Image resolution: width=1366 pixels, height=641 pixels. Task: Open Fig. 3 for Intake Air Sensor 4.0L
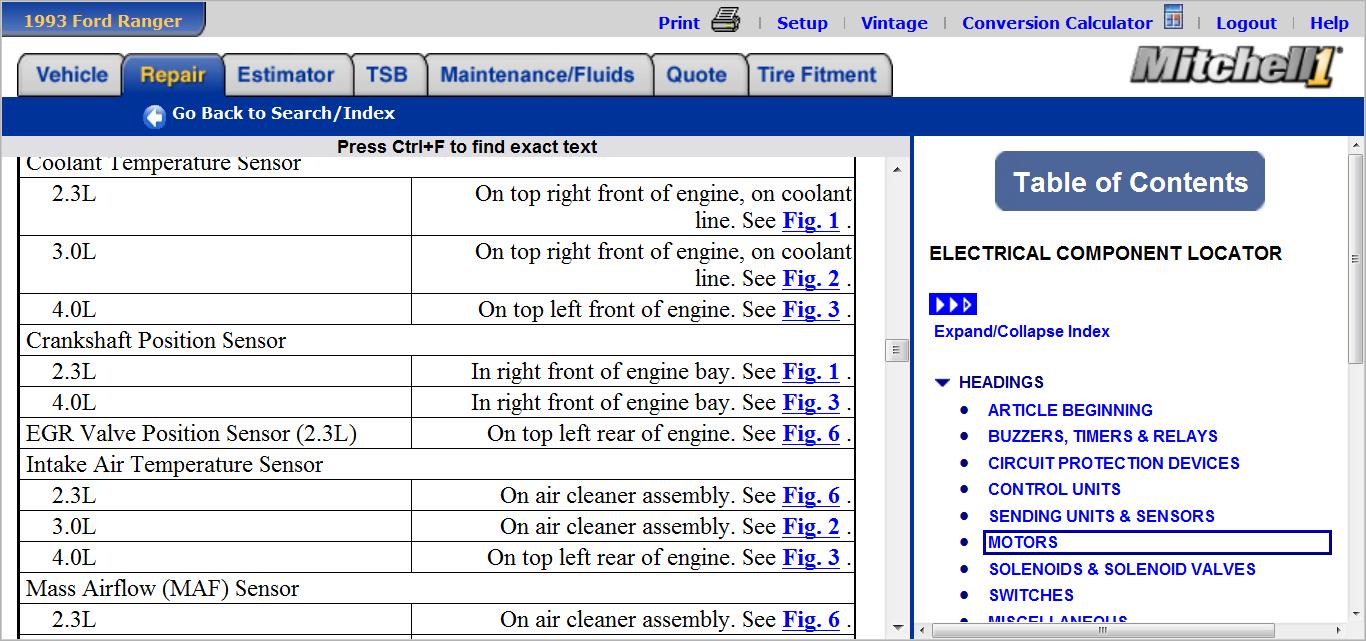[x=811, y=558]
